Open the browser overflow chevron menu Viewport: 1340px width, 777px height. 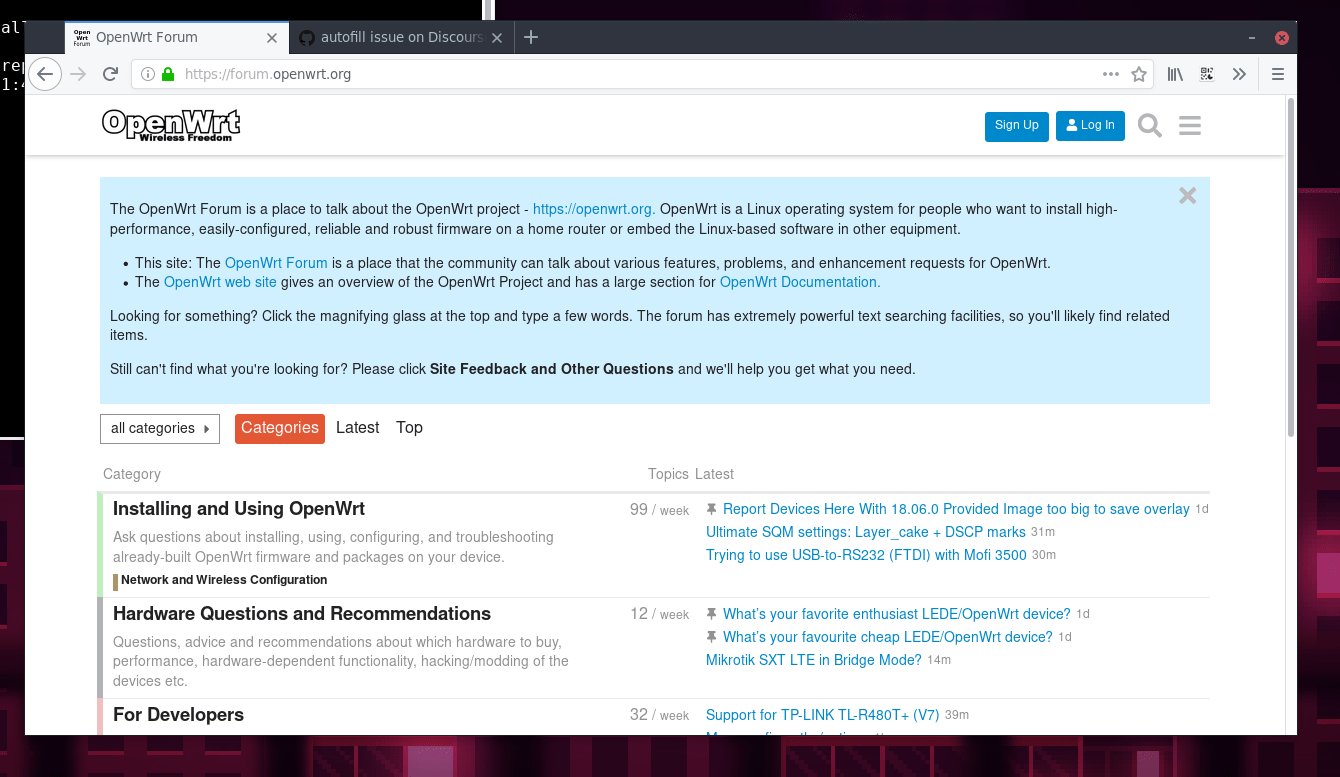click(1239, 74)
